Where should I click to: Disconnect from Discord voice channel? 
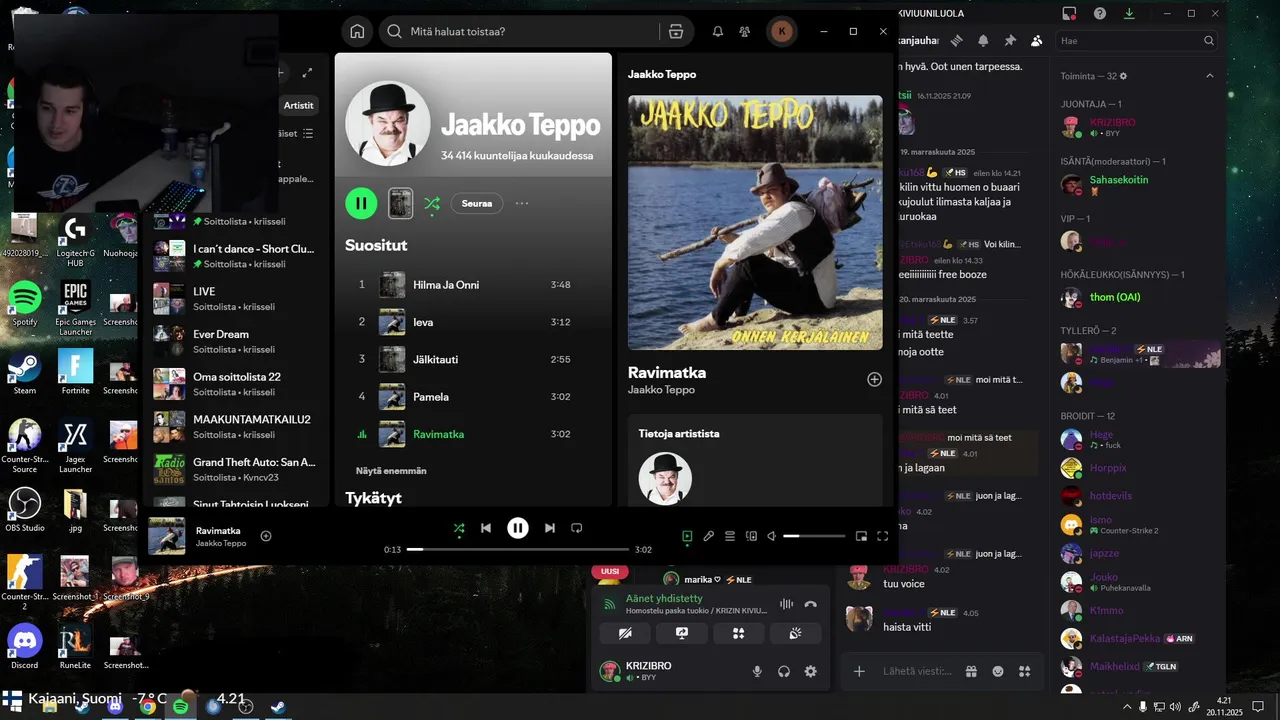811,604
